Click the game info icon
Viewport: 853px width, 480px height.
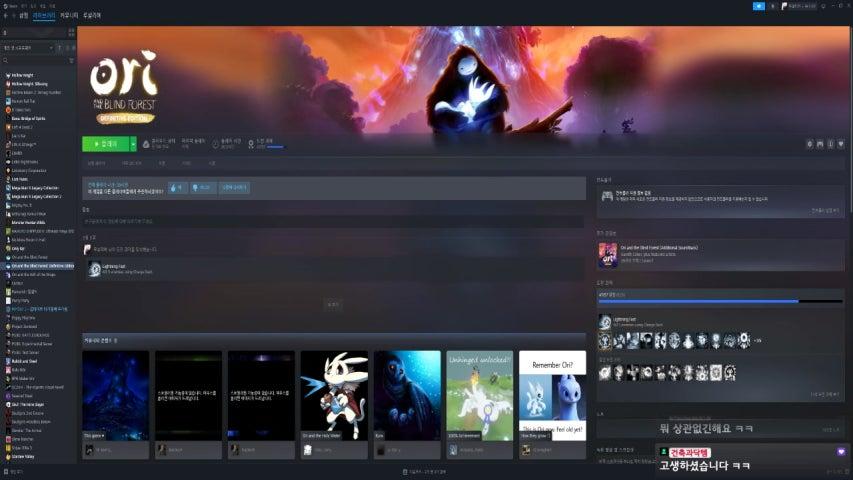[832, 144]
